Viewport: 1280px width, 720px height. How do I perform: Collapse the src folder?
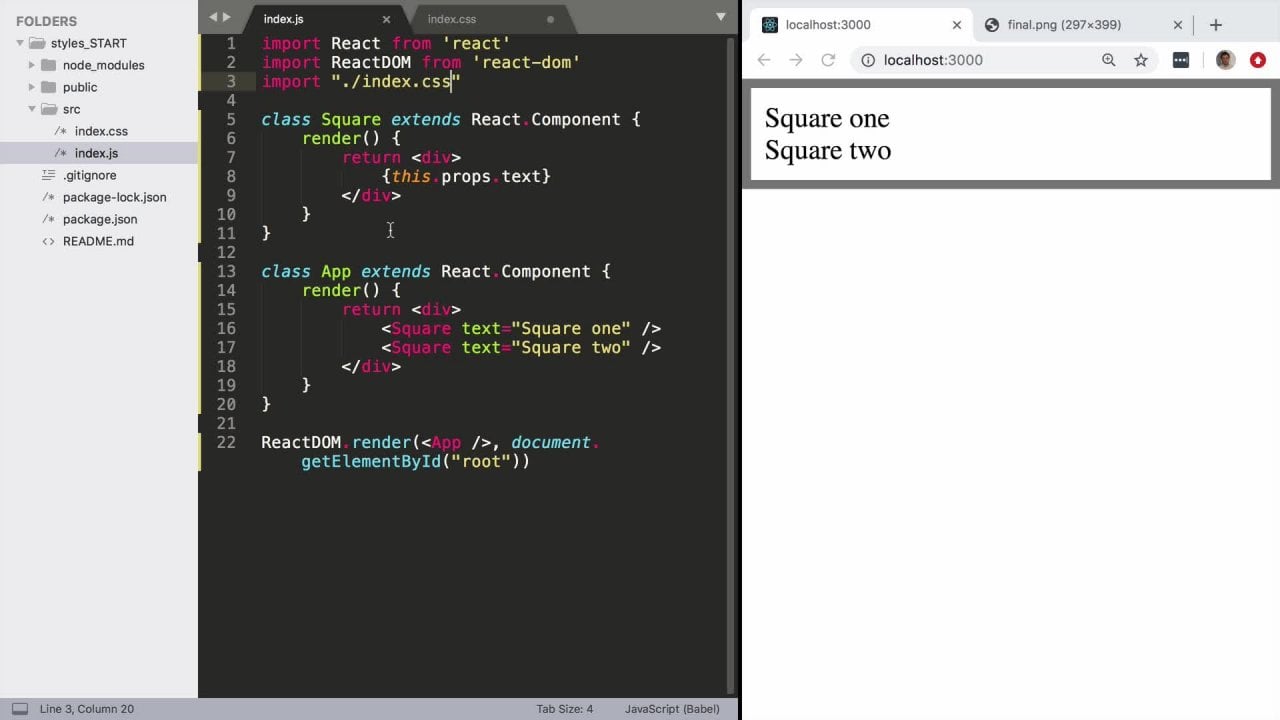click(32, 109)
